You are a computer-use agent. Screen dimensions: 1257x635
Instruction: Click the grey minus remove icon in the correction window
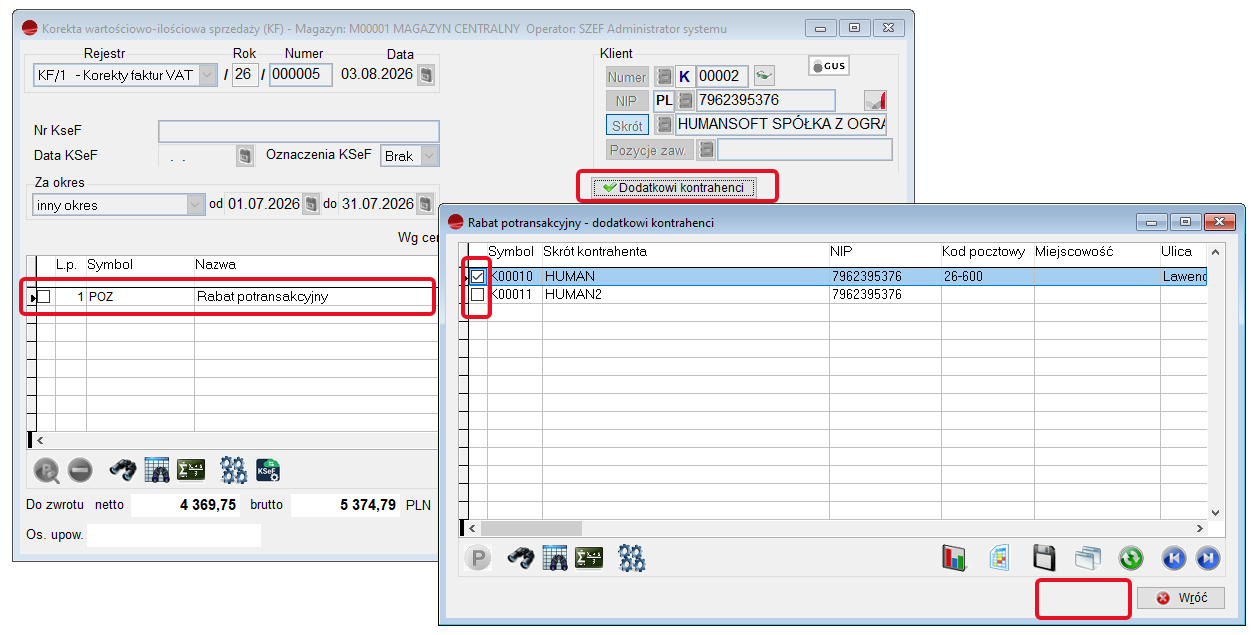(81, 469)
